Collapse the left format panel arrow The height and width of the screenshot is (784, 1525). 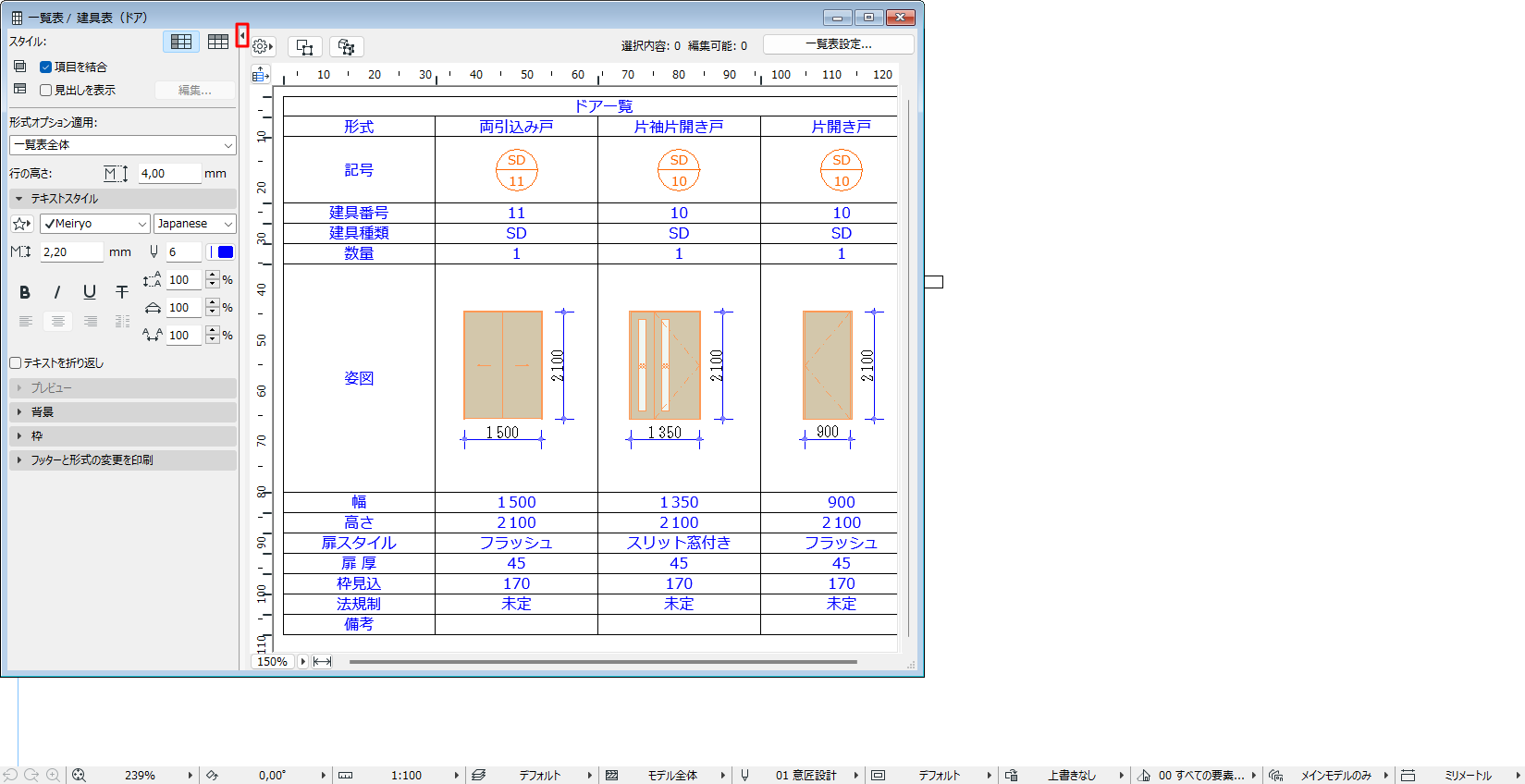coord(242,35)
